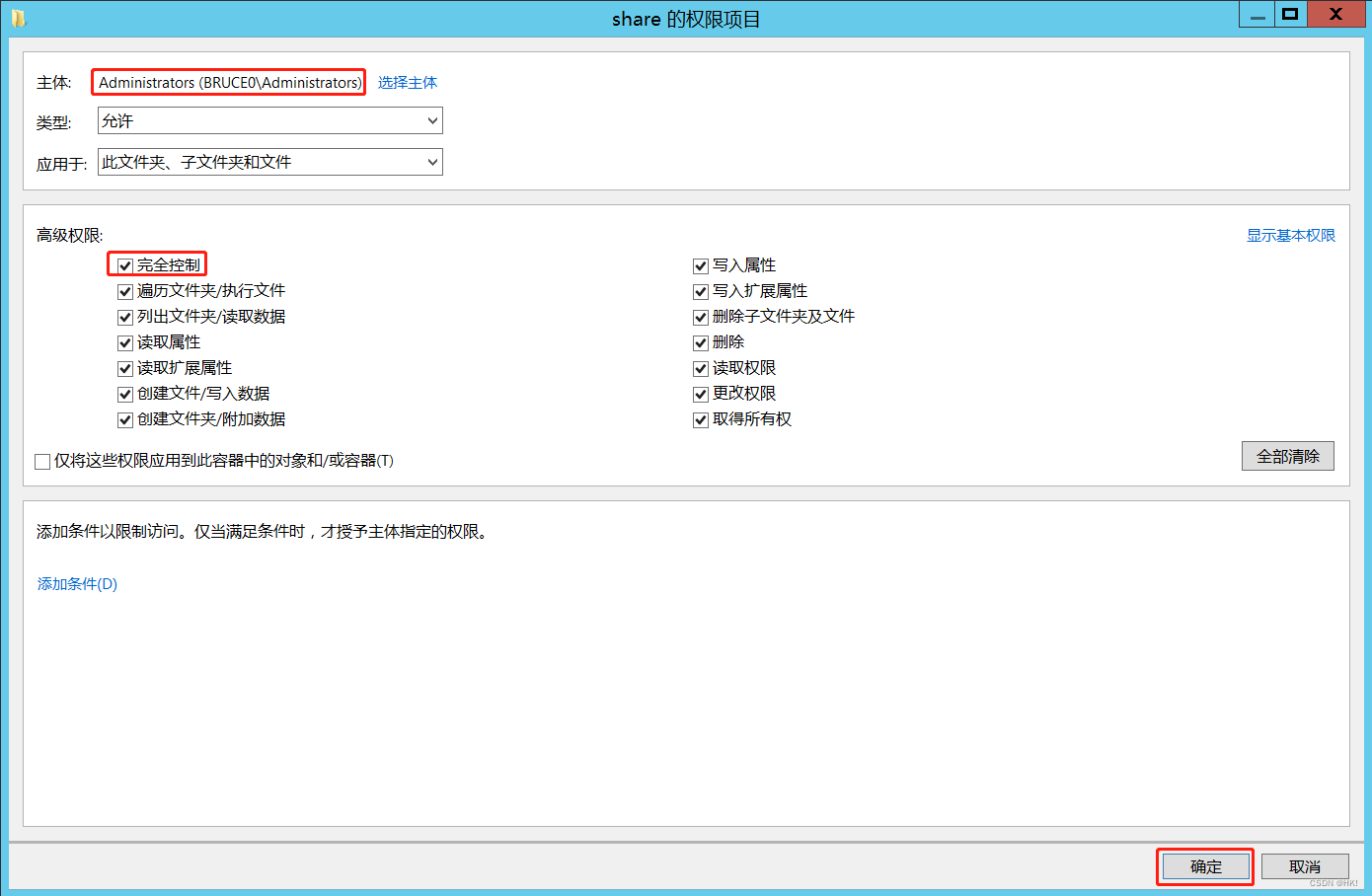Toggle the 写入属性 checkbox

pyautogui.click(x=701, y=265)
